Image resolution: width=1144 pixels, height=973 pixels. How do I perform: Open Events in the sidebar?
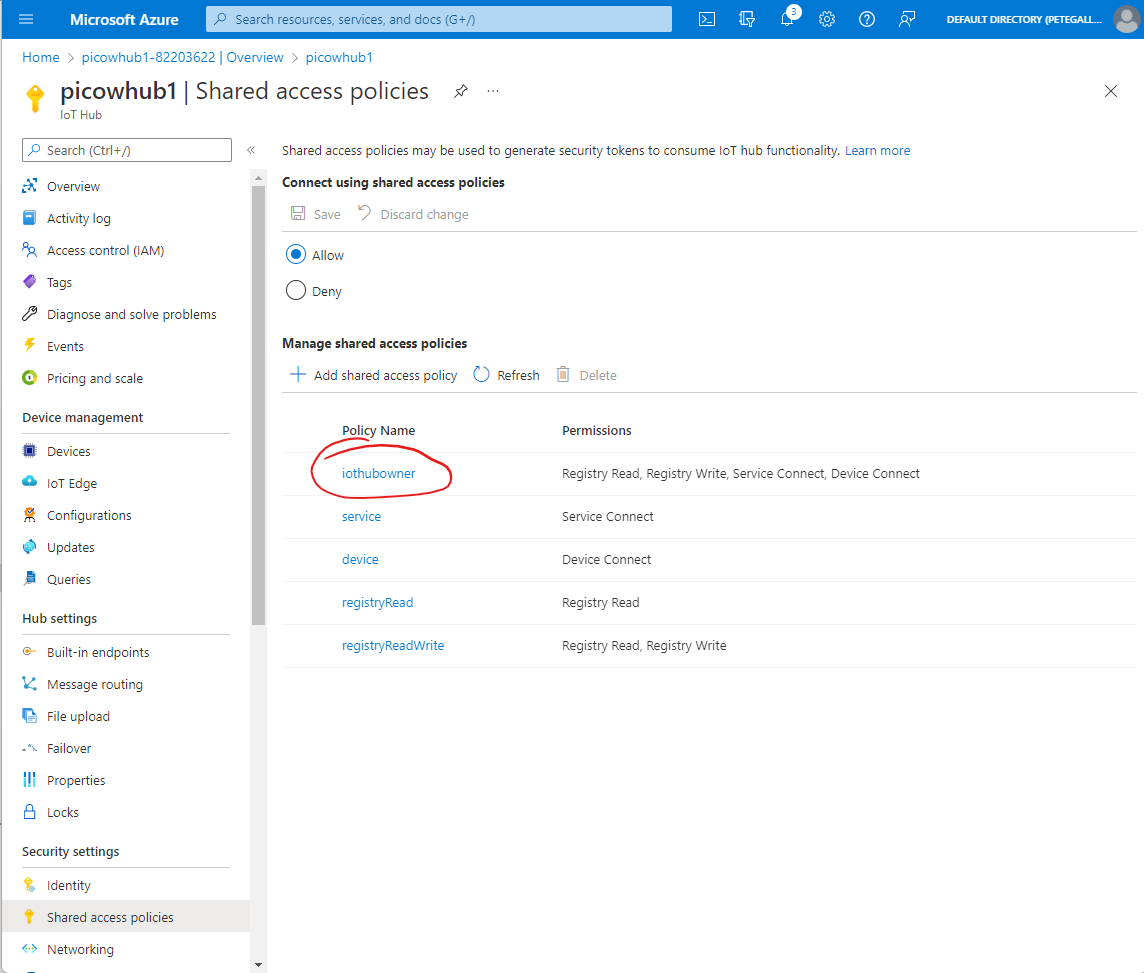point(65,347)
